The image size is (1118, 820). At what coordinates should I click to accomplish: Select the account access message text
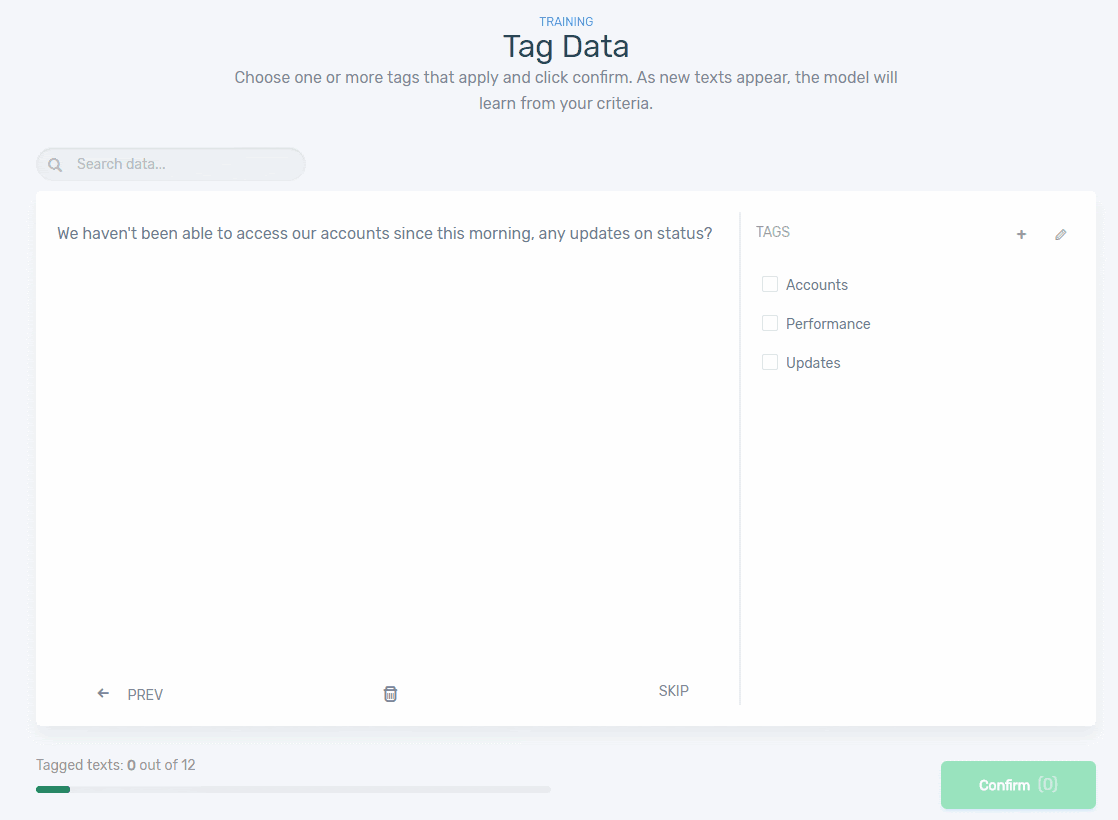pos(385,234)
